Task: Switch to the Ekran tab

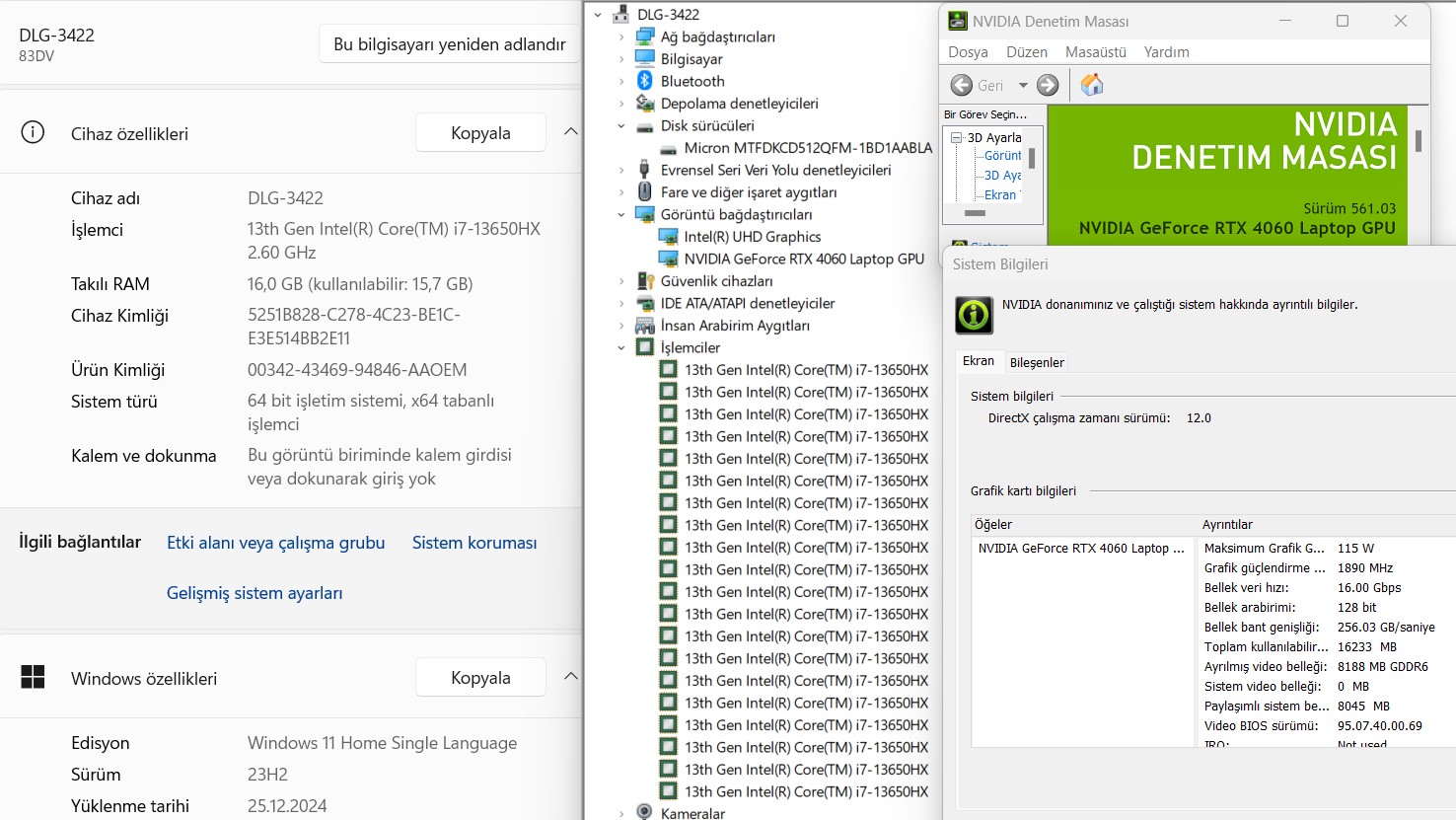Action: coord(979,361)
